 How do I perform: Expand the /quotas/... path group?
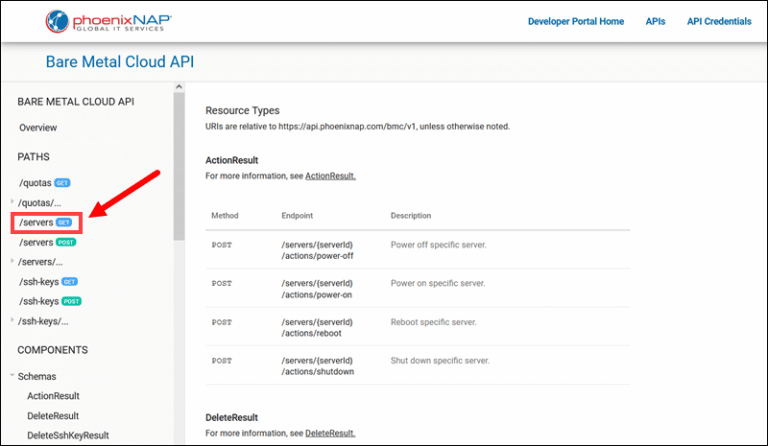[12, 203]
